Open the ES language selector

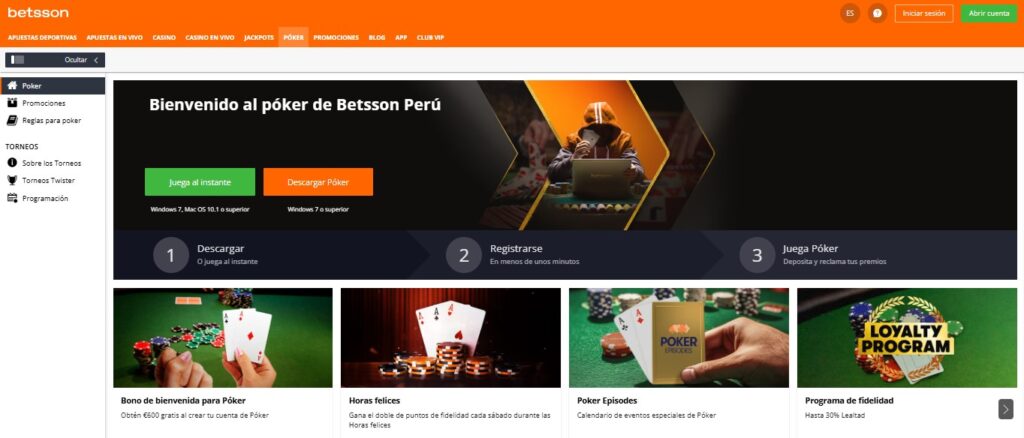click(850, 13)
